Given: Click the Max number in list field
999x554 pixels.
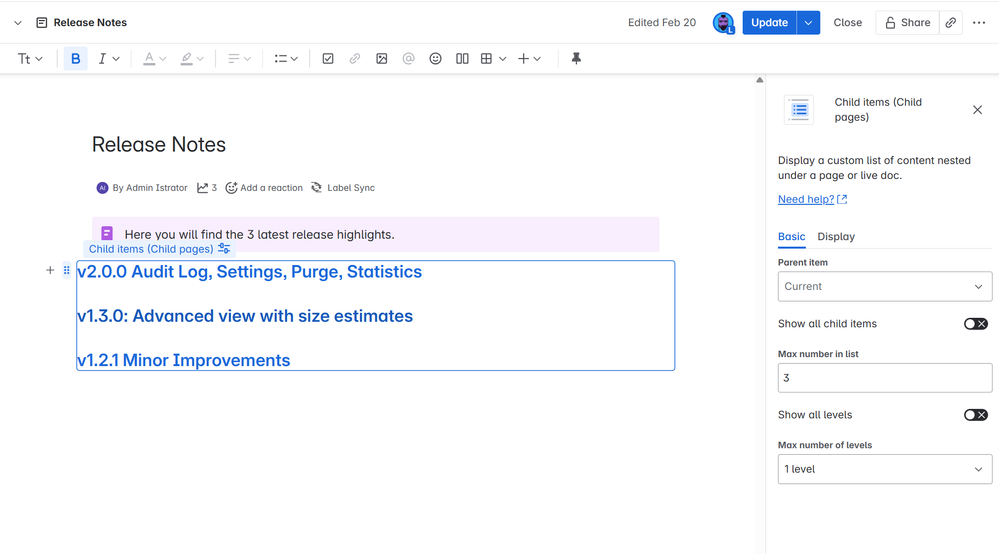Looking at the screenshot, I should (x=885, y=378).
